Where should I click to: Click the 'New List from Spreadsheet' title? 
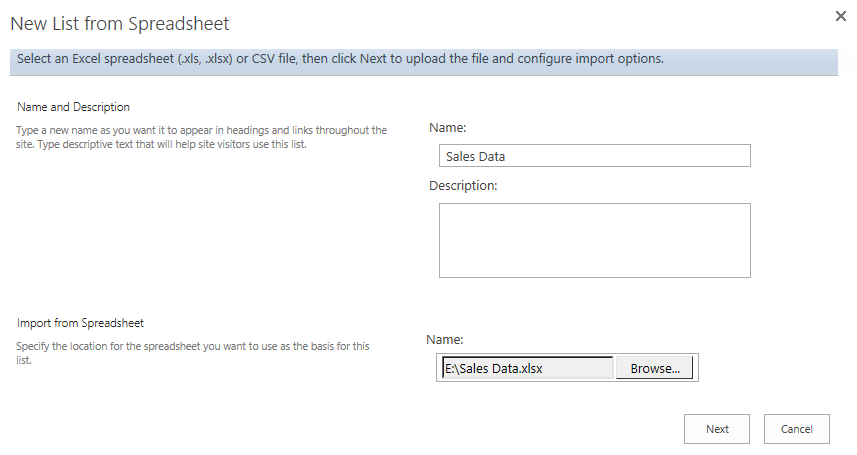pyautogui.click(x=120, y=24)
